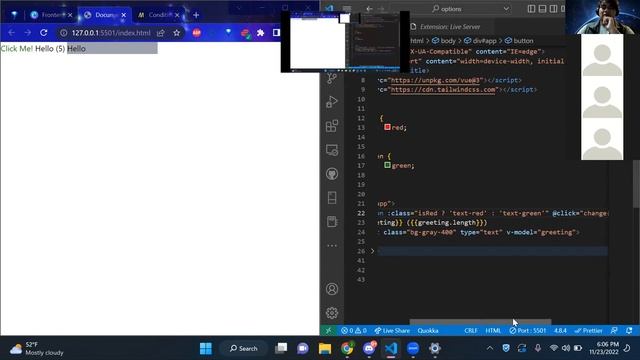Close the Conditional browser tab

coord(177,15)
